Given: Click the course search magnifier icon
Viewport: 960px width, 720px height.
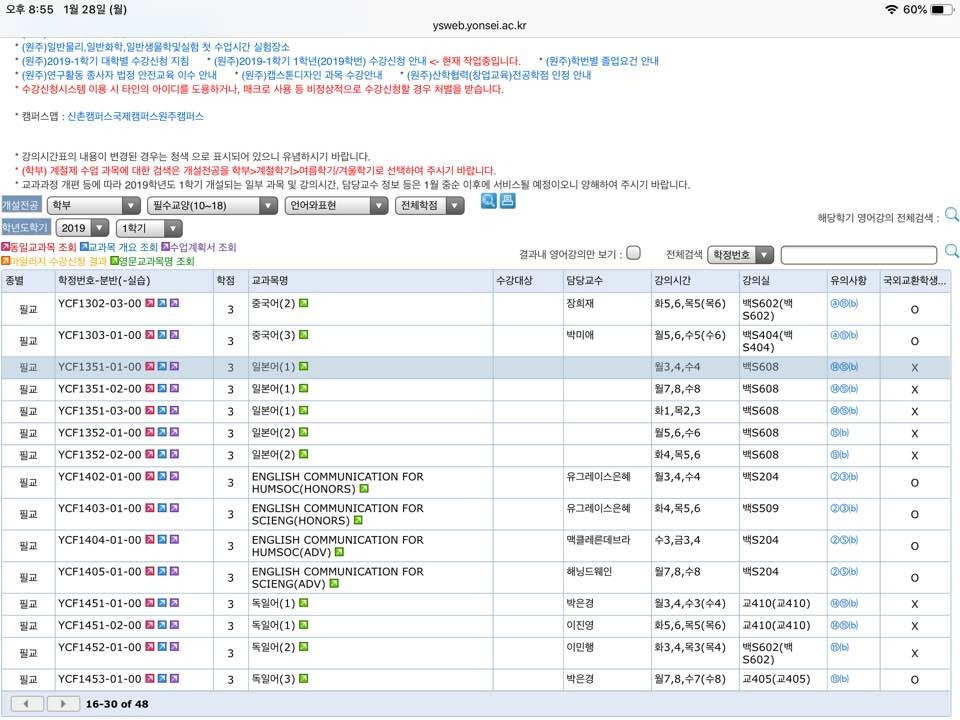Looking at the screenshot, I should [x=489, y=201].
